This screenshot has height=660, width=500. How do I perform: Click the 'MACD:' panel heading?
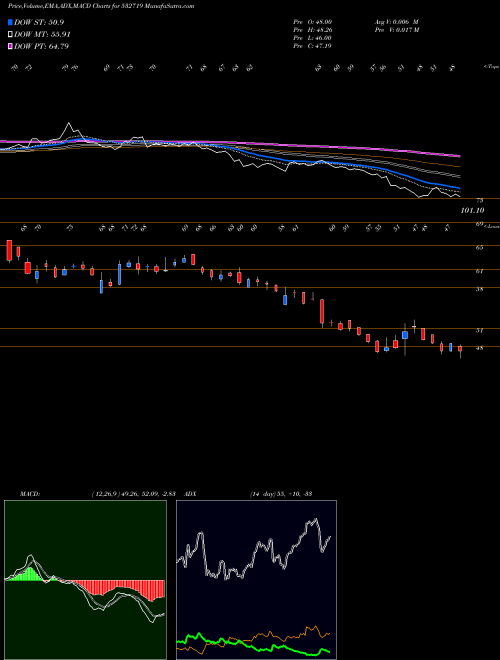[x=30, y=494]
